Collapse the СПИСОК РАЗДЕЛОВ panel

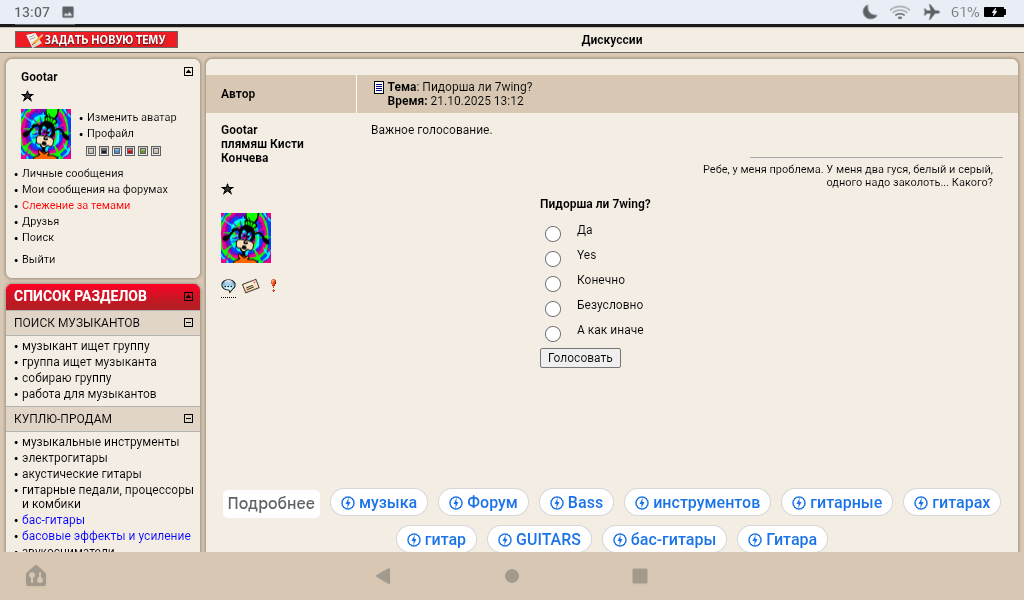pos(188,296)
